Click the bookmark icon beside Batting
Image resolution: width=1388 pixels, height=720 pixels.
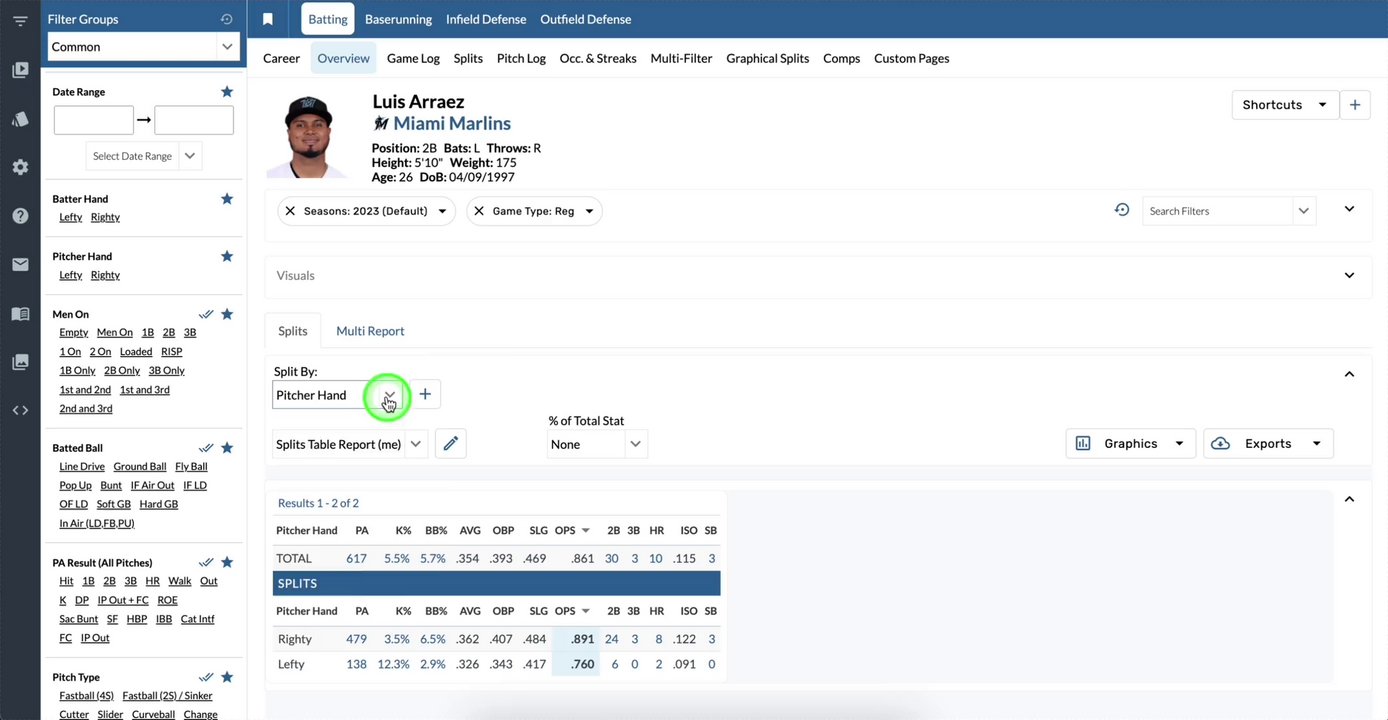pyautogui.click(x=268, y=19)
